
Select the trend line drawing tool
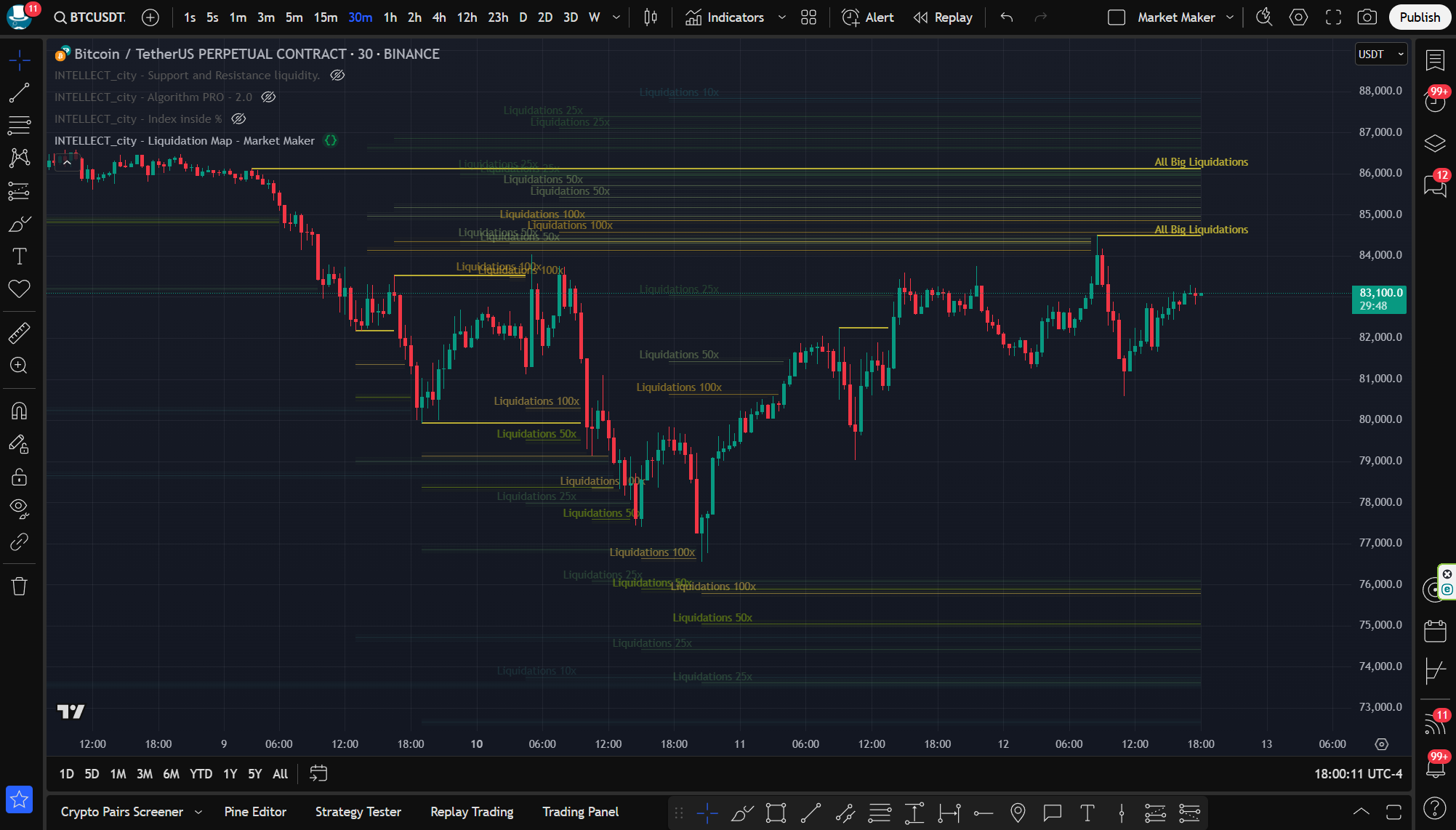pyautogui.click(x=19, y=92)
